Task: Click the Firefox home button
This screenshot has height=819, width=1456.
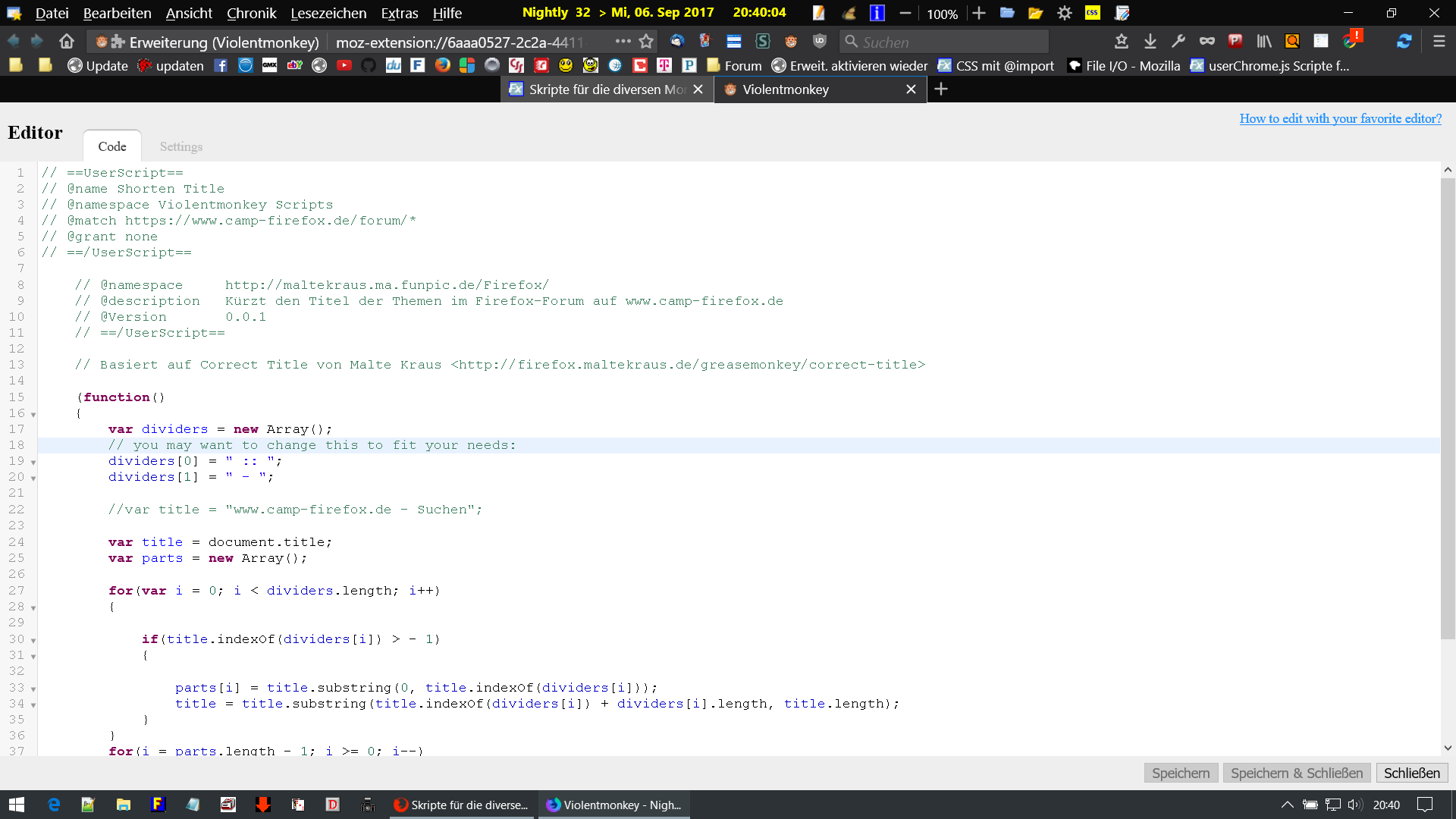Action: click(67, 42)
